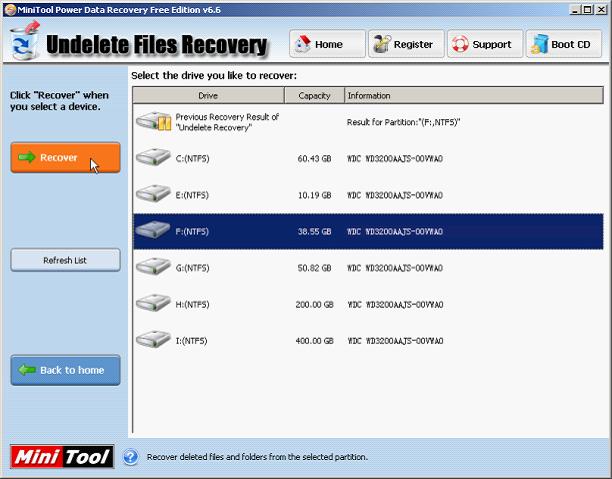Click the WDC info text in C: row
This screenshot has width=612, height=479.
coord(395,158)
